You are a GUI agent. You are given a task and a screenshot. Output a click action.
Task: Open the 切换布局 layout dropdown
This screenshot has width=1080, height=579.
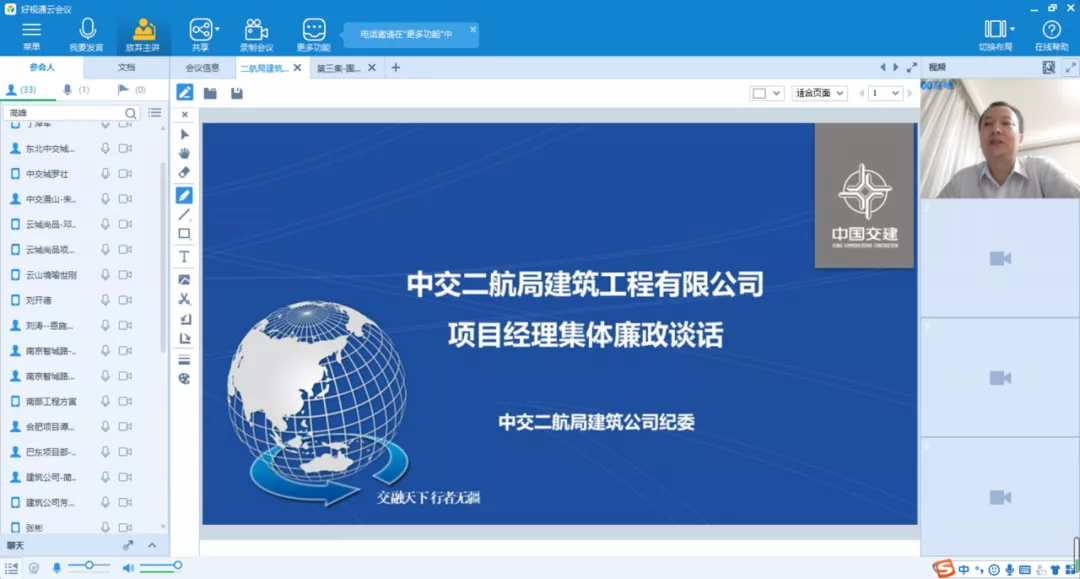point(999,30)
